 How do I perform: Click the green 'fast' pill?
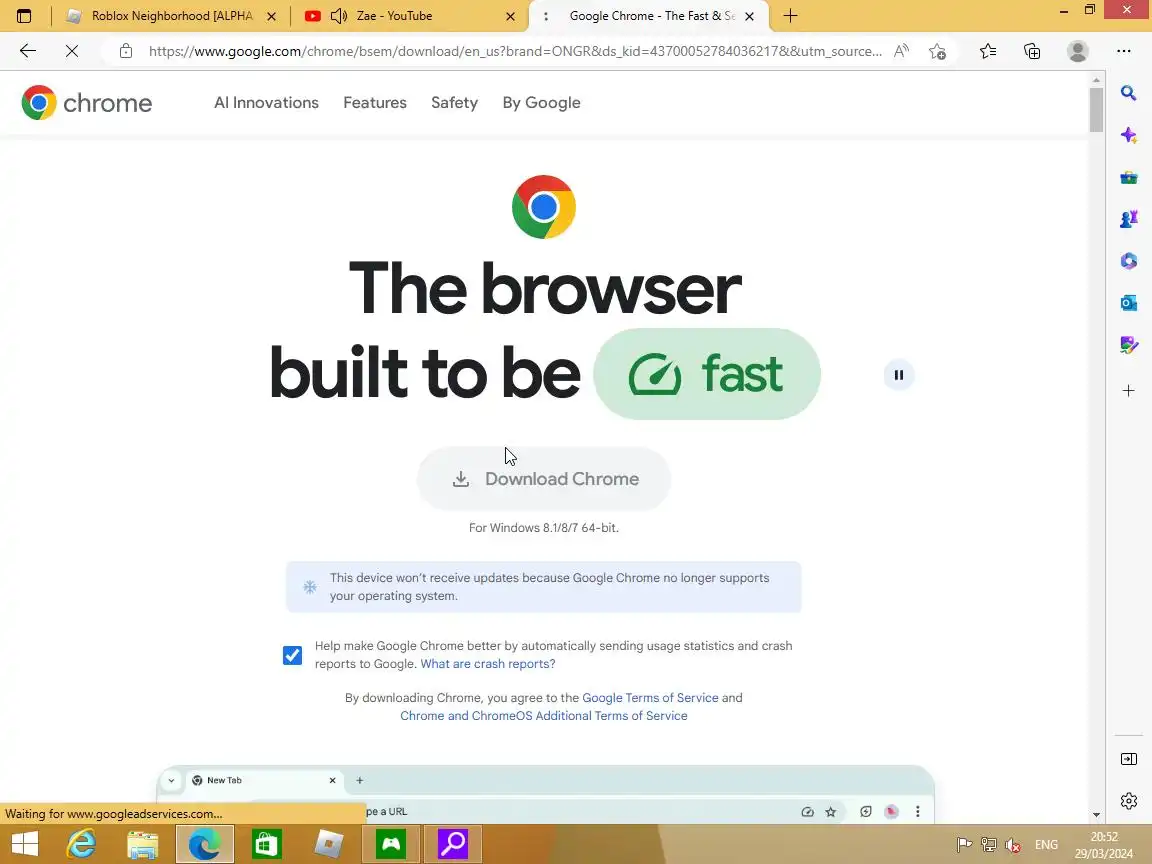[707, 374]
